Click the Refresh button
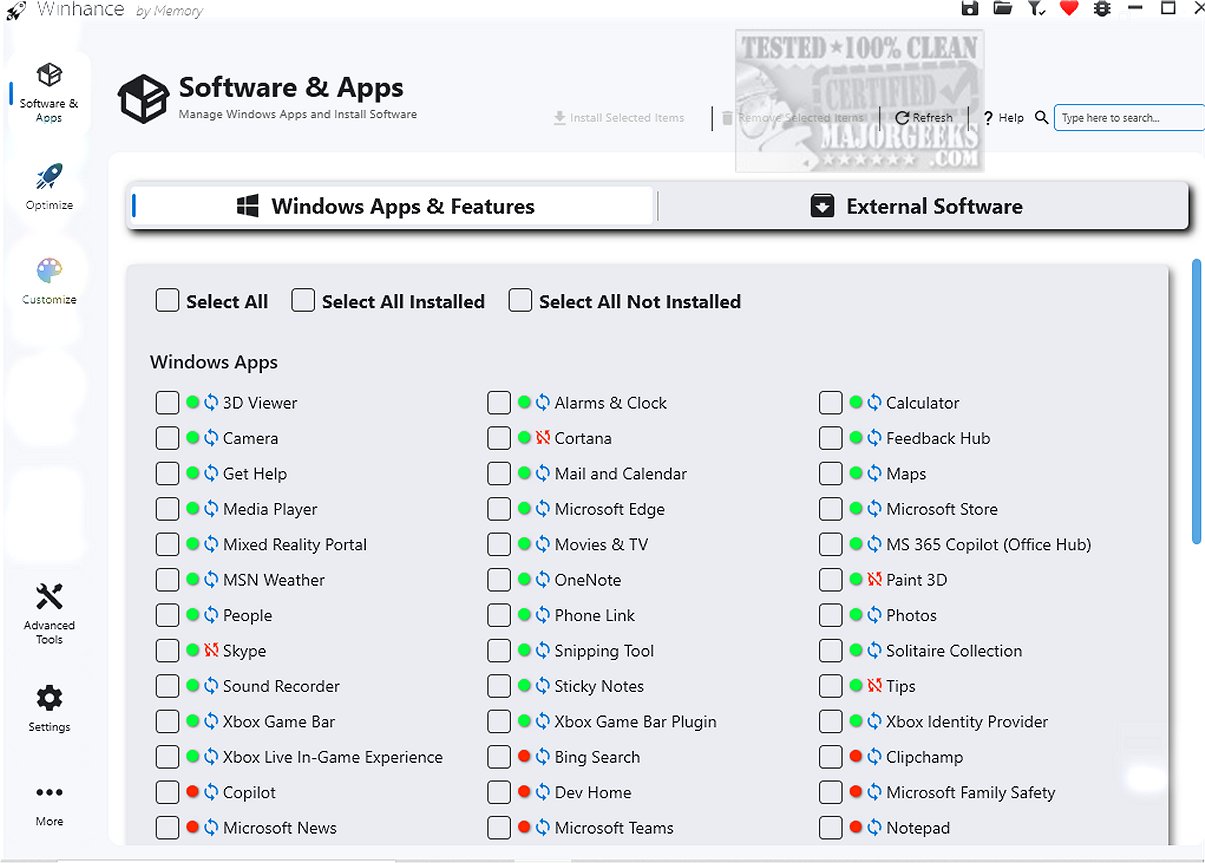The height and width of the screenshot is (863, 1205). click(924, 118)
